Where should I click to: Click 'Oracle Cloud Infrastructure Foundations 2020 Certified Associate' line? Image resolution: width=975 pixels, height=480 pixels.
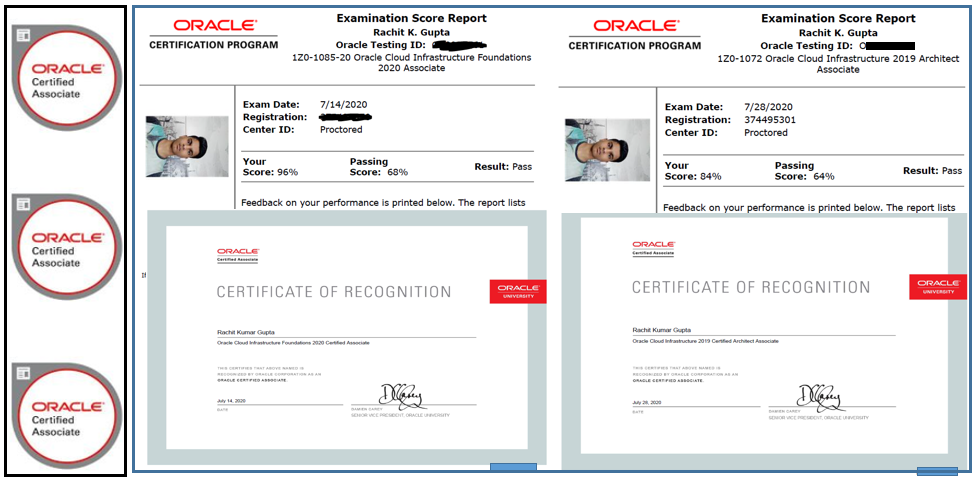pos(293,343)
